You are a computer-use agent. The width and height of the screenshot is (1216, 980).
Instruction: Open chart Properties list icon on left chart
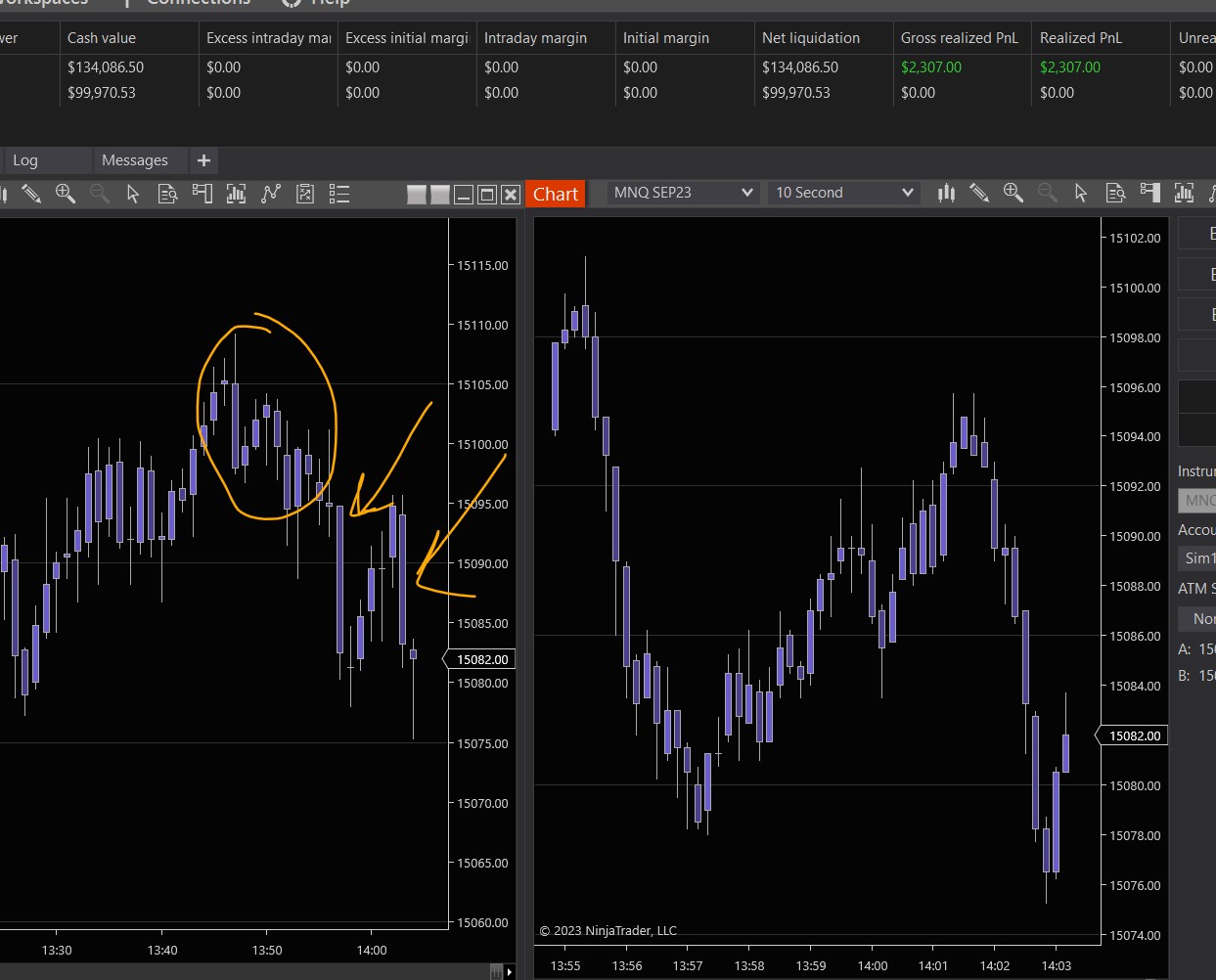point(339,194)
